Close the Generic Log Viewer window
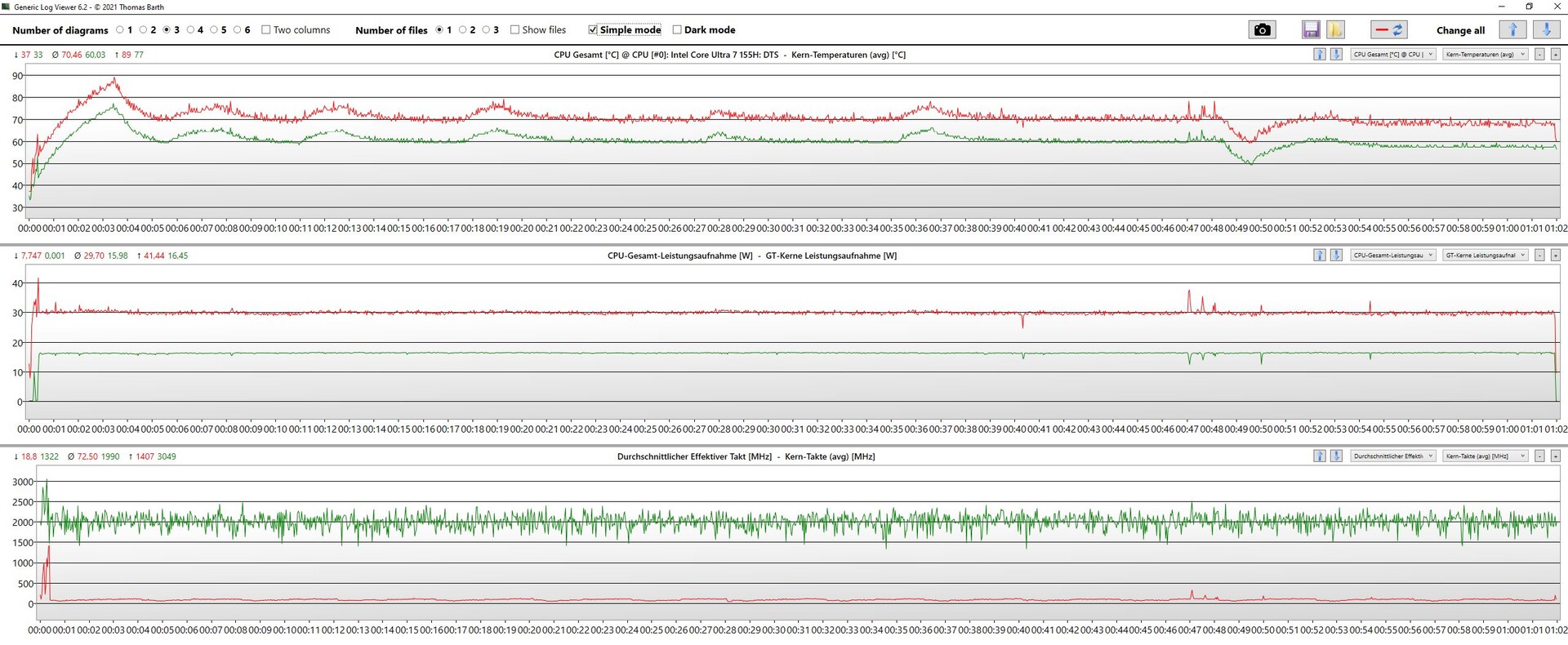 (1556, 7)
